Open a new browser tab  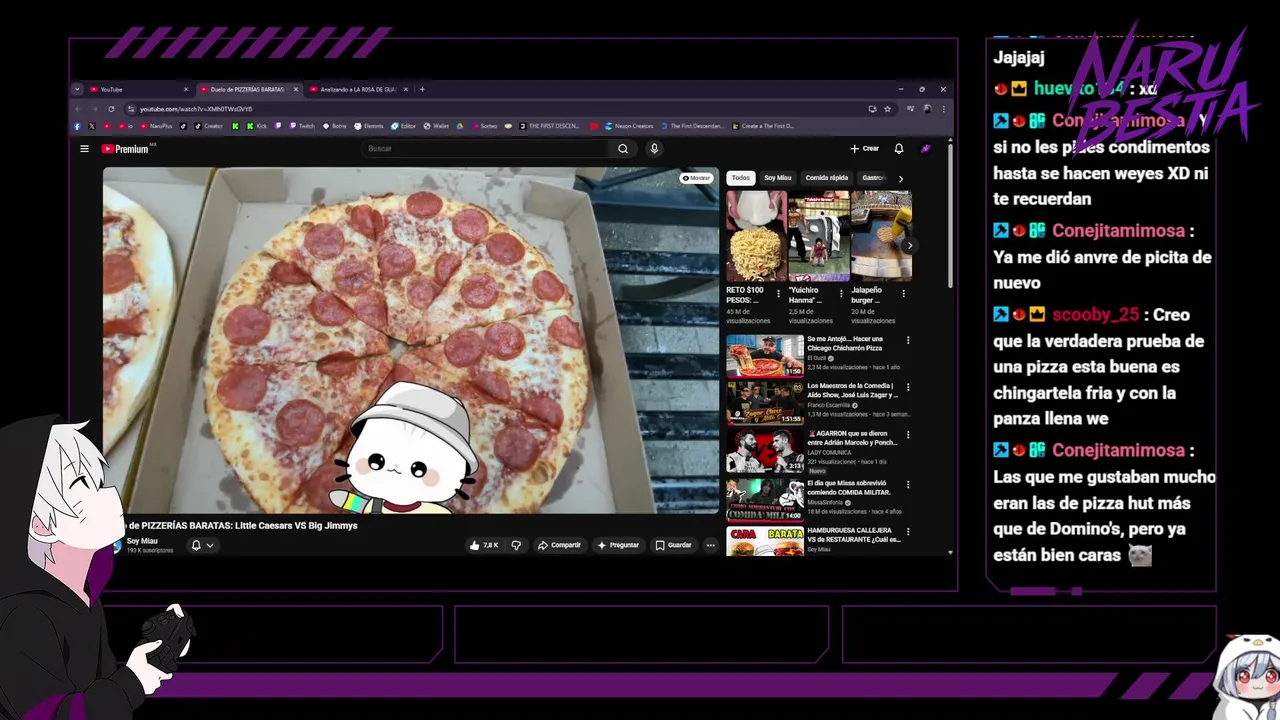click(x=422, y=89)
